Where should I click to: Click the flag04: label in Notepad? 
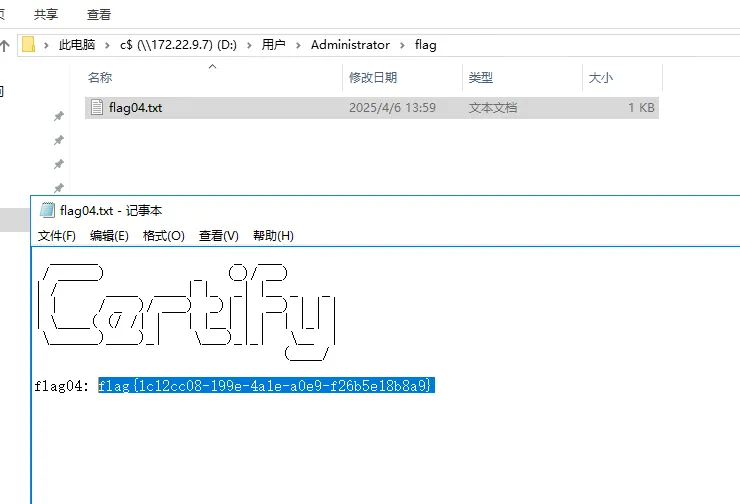pos(61,386)
